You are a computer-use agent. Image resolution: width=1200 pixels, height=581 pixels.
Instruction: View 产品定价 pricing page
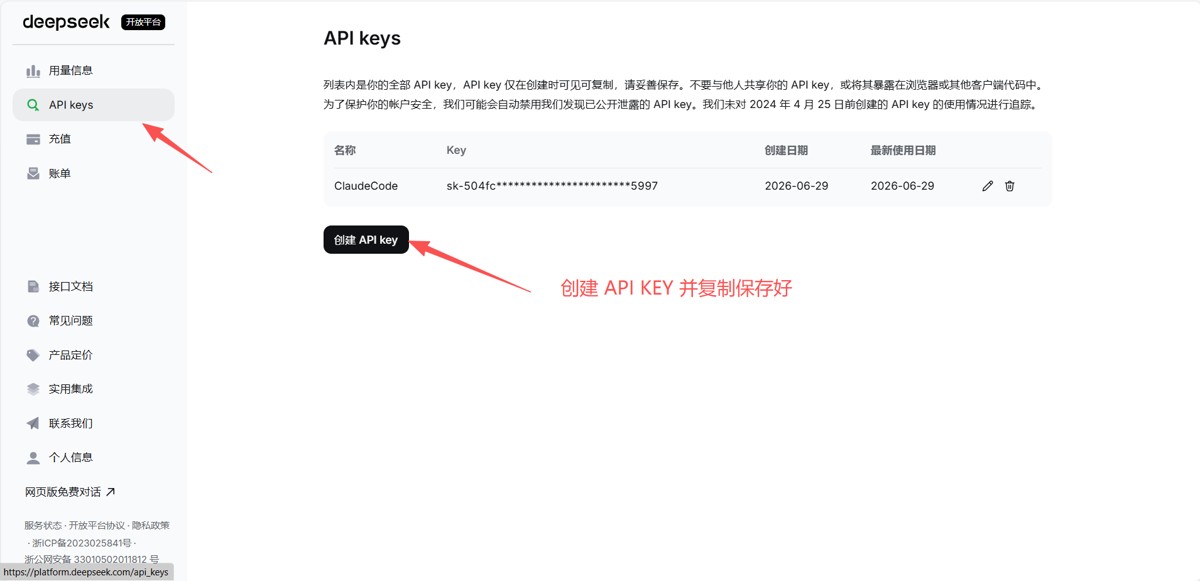coord(93,355)
